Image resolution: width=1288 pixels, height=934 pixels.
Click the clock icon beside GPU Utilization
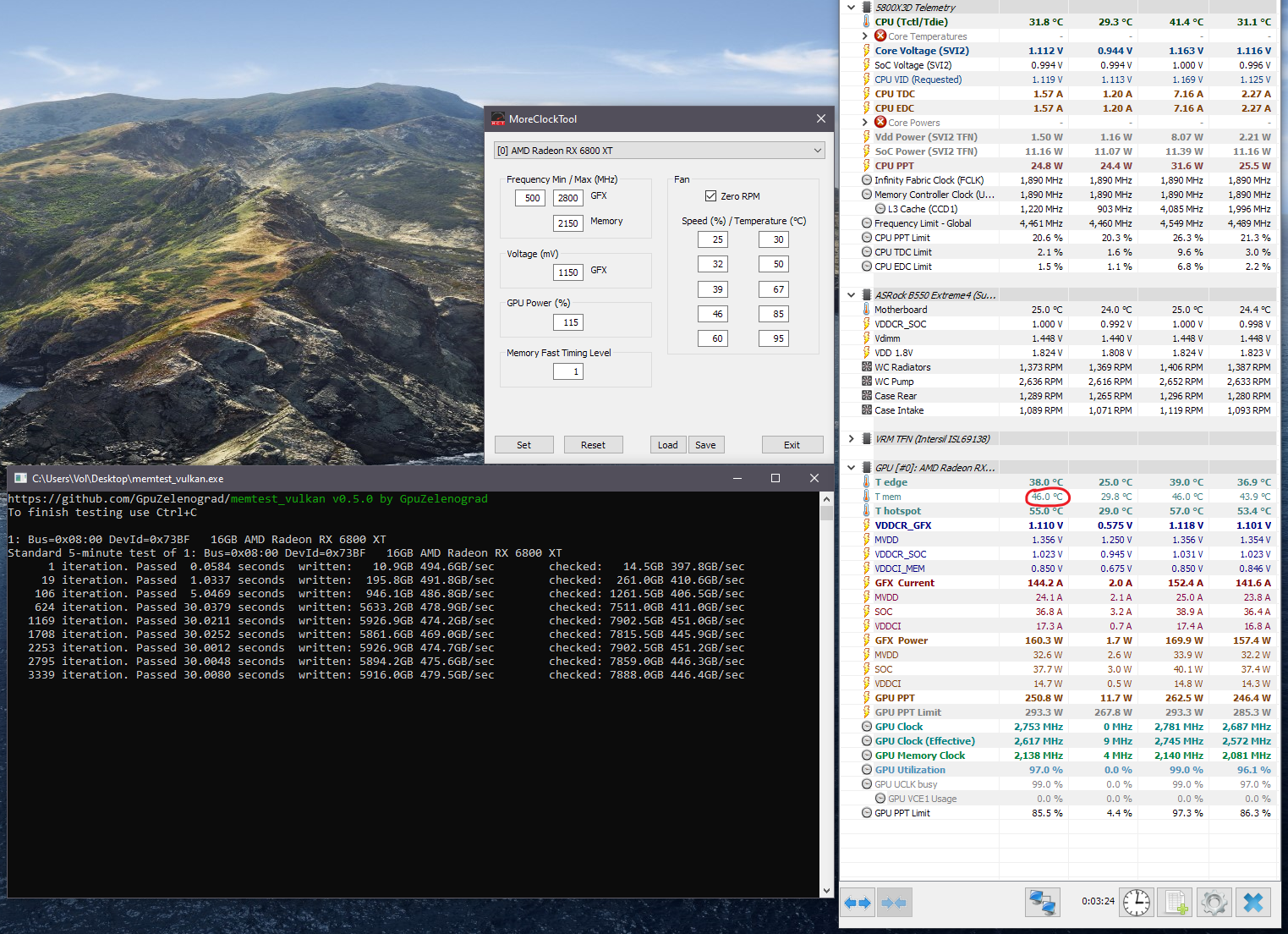coord(867,770)
